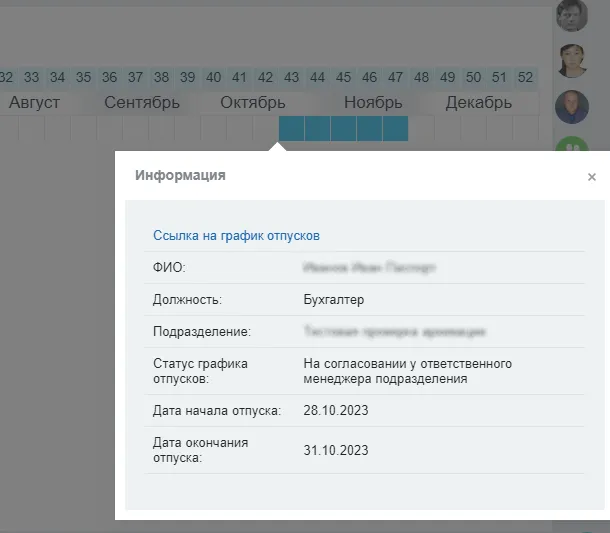Click the Сентябрь month label
The image size is (610, 533).
[x=142, y=102]
